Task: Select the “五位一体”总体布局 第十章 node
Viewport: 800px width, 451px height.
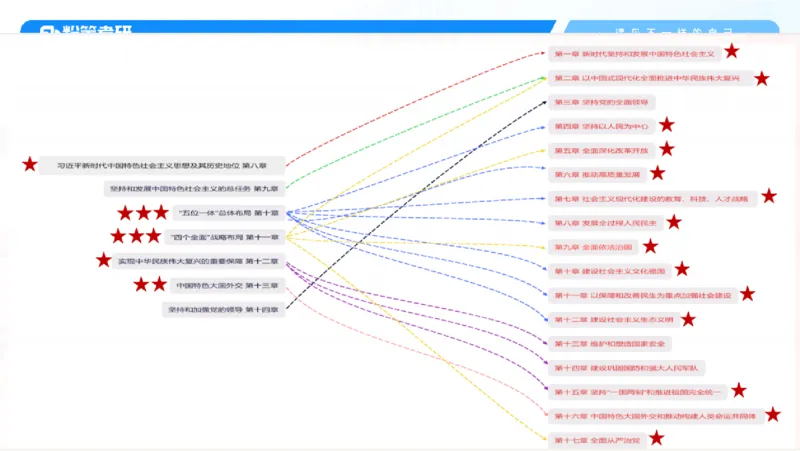Action: [227, 212]
